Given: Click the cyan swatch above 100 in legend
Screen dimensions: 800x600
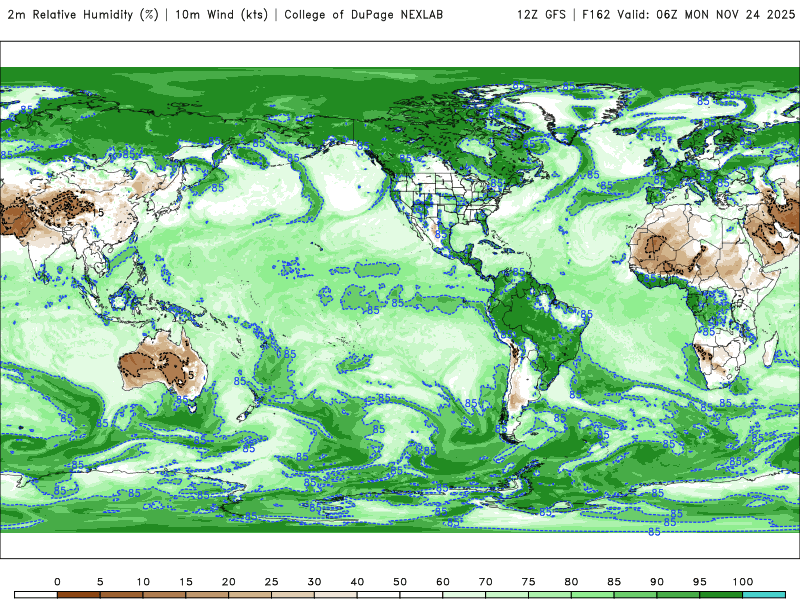Looking at the screenshot, I should pyautogui.click(x=764, y=595).
